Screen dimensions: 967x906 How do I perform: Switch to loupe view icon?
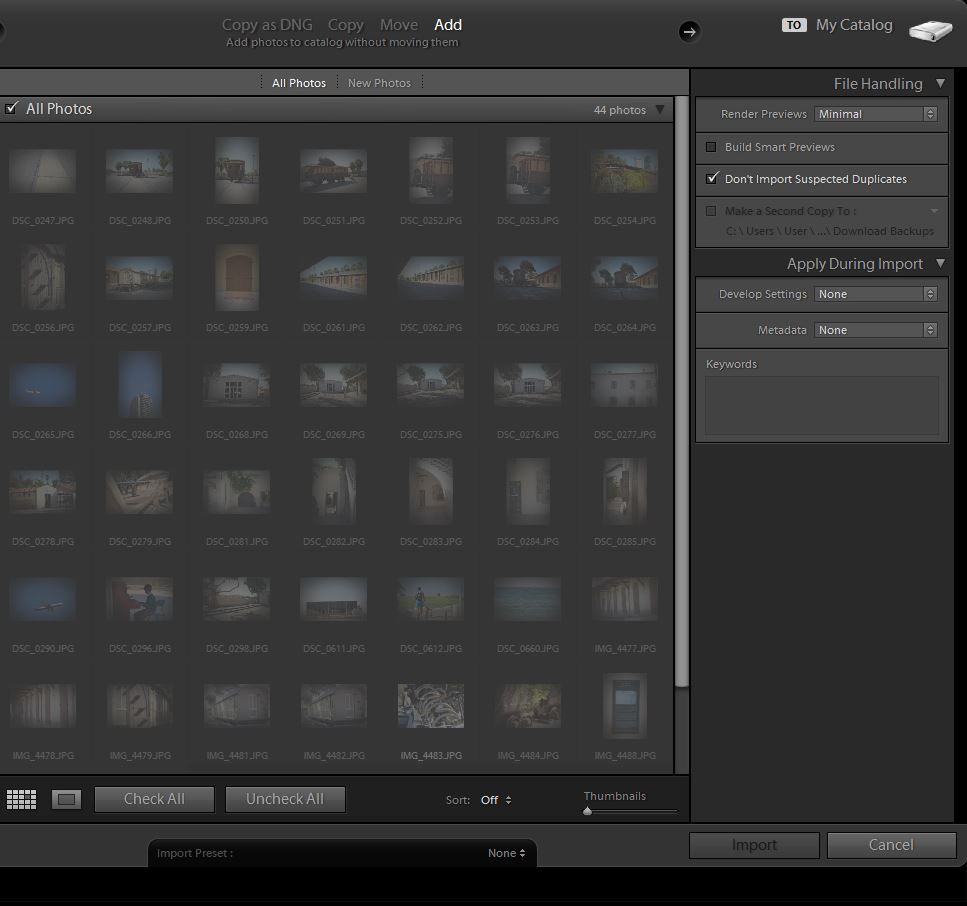[x=67, y=799]
